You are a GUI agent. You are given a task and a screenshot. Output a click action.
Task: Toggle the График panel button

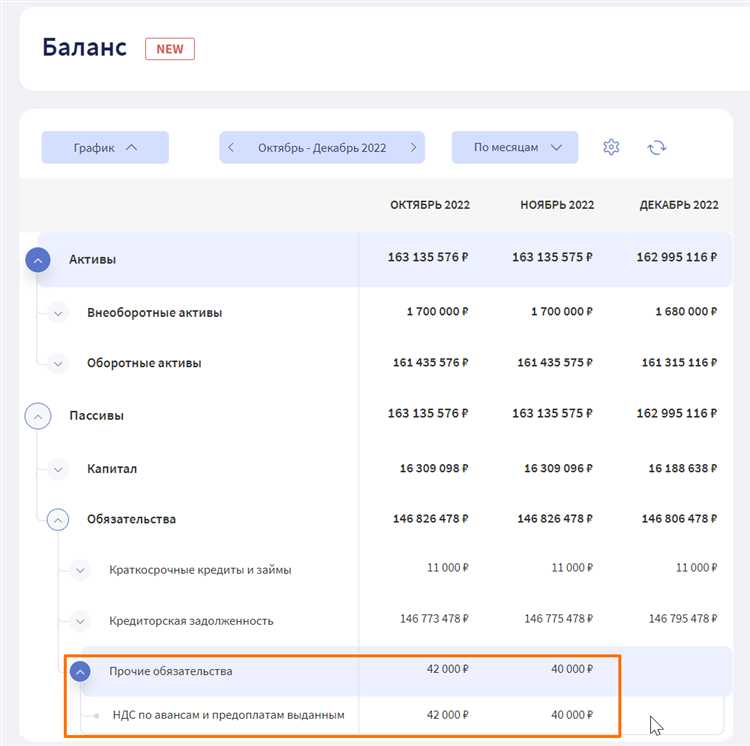tap(105, 147)
